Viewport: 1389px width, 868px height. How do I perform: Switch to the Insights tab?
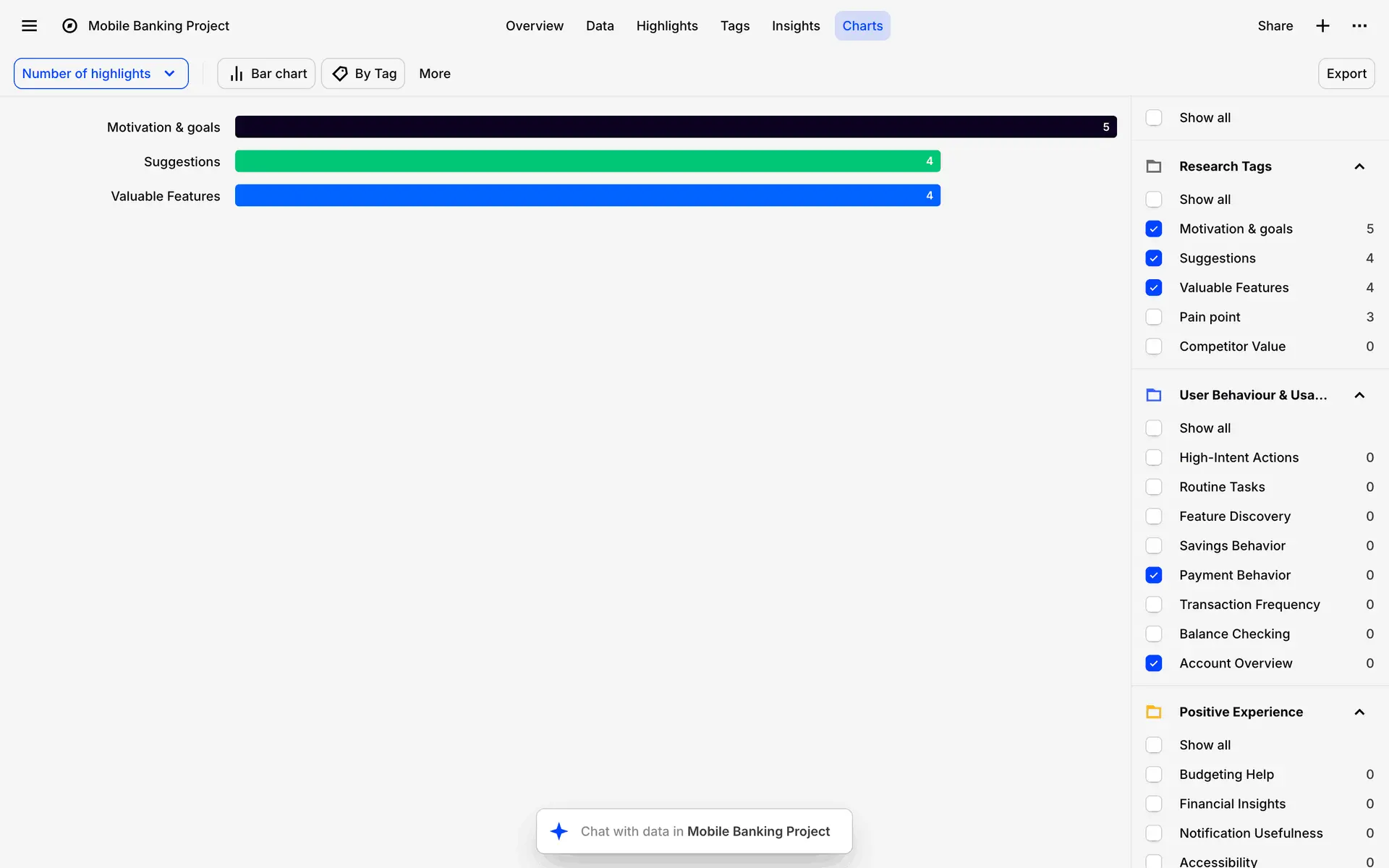click(x=795, y=26)
